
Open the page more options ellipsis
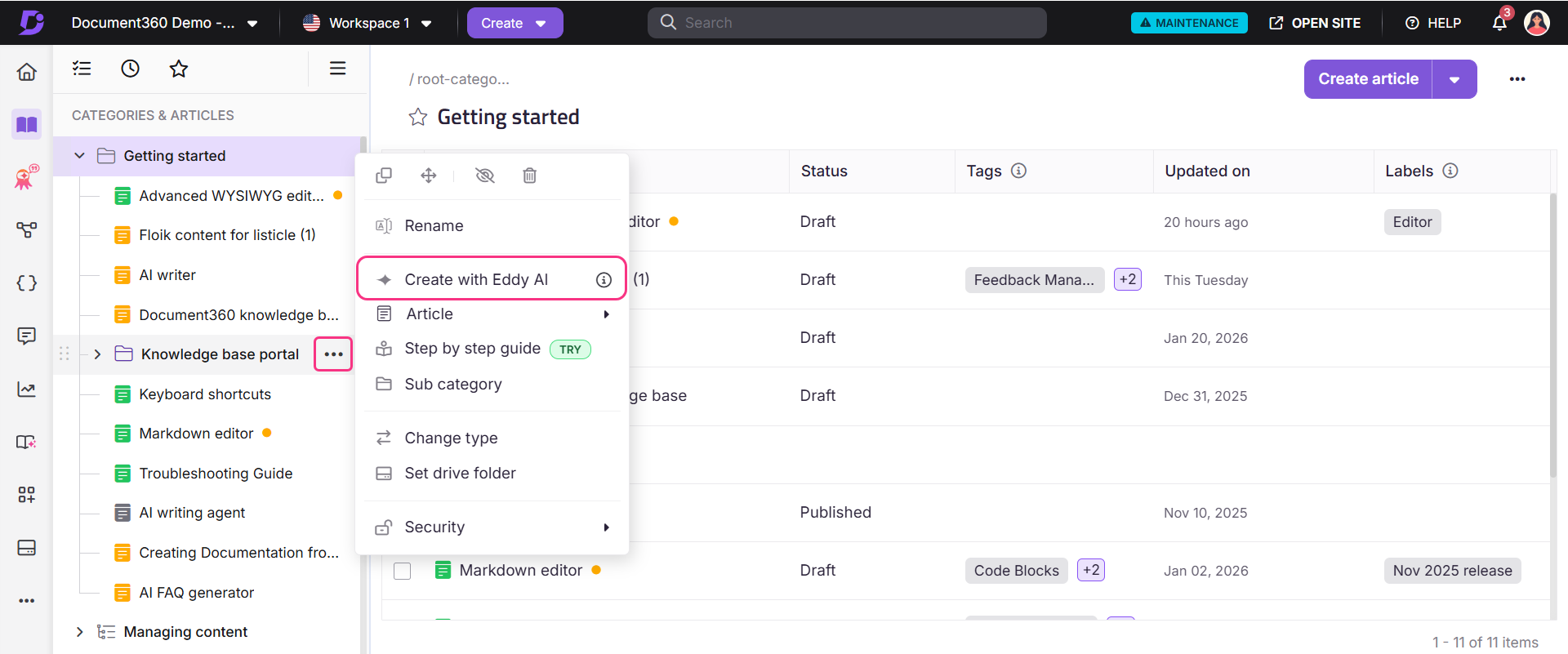(1517, 79)
